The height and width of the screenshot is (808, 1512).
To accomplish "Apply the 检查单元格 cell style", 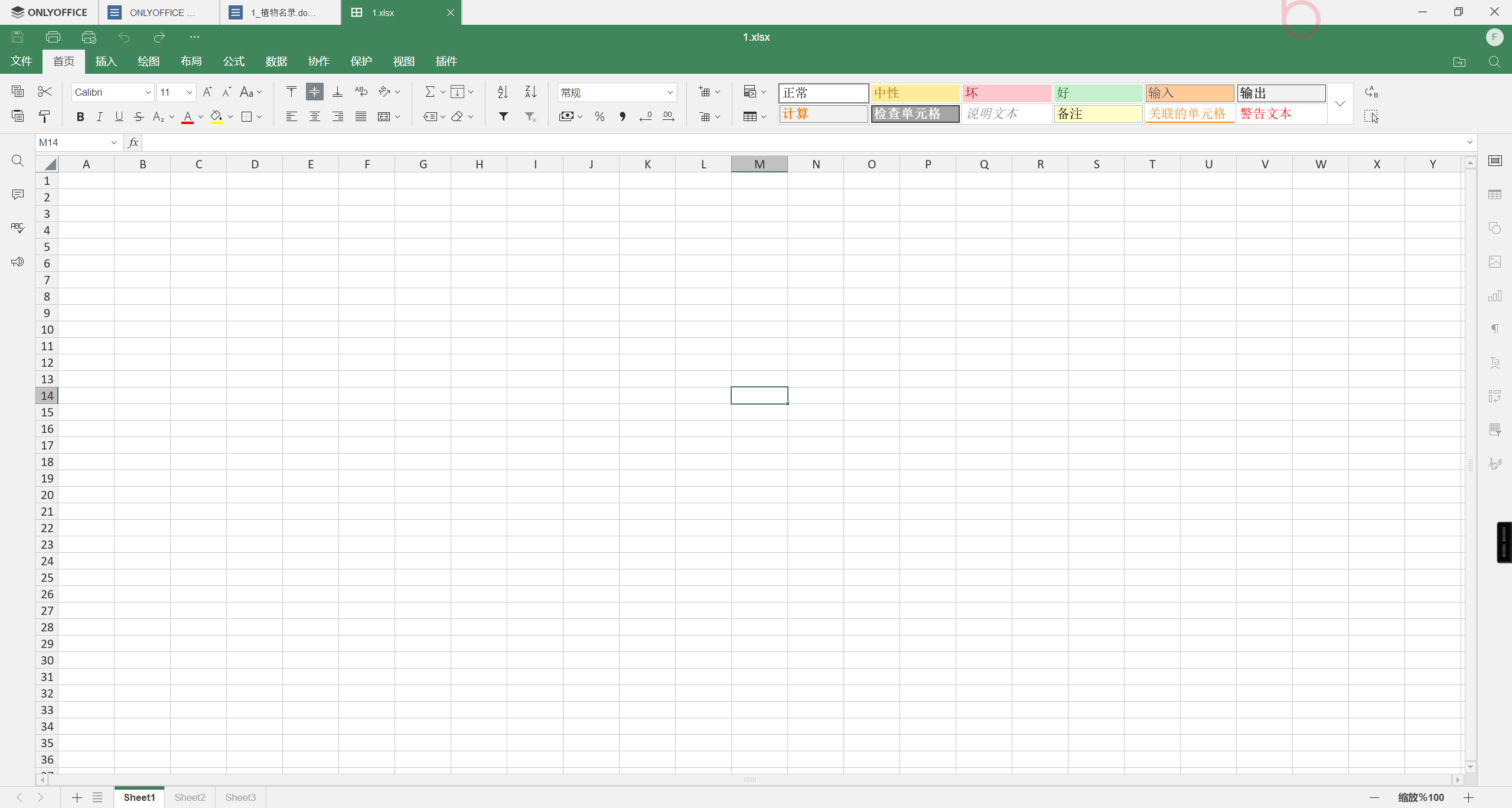I will pos(915,113).
